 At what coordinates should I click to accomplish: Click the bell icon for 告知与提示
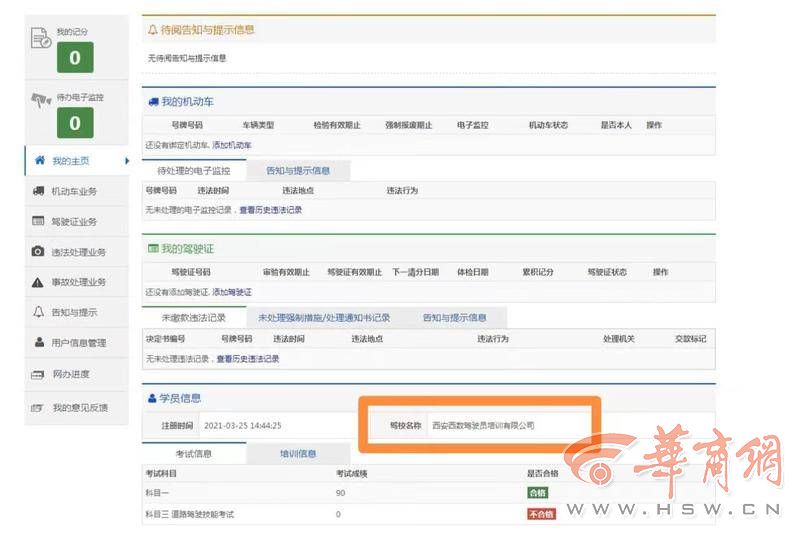pyautogui.click(x=38, y=312)
